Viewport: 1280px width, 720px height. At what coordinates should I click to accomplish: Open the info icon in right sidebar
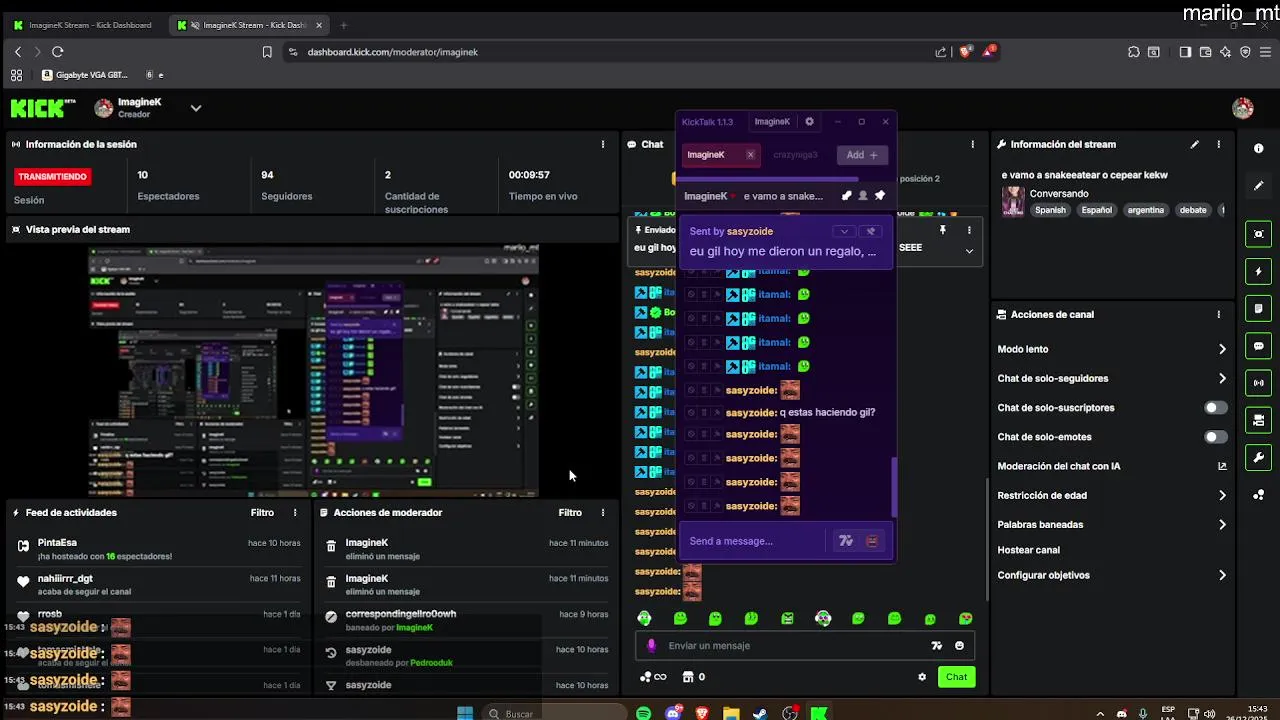click(1258, 148)
